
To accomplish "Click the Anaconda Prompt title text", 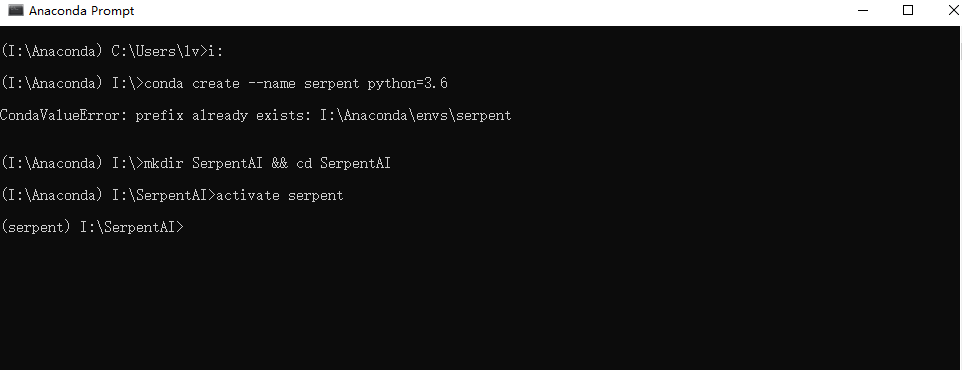I will coord(82,11).
